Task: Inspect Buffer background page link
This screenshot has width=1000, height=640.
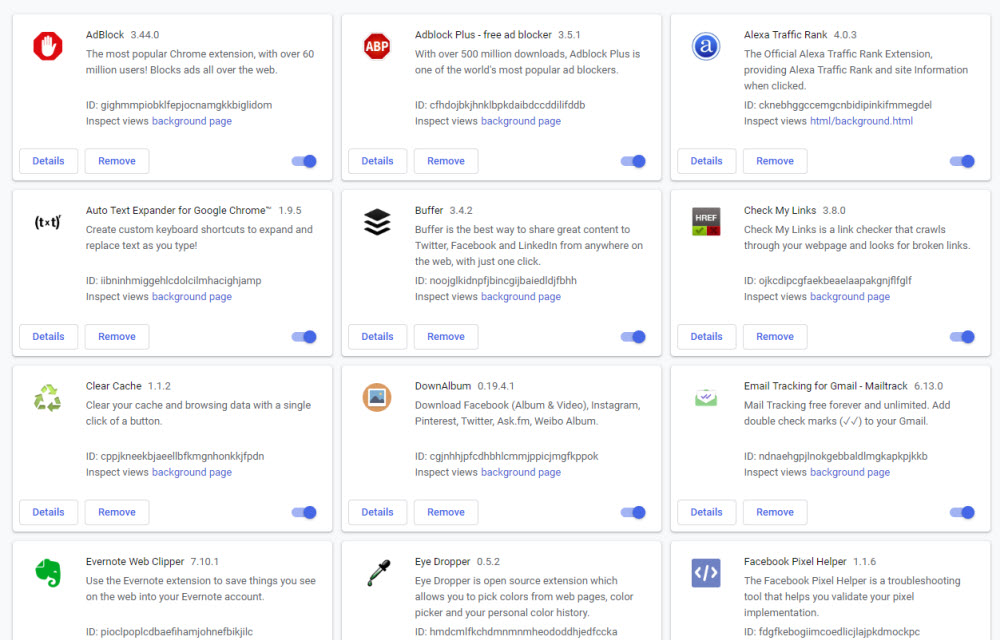Action: click(521, 296)
